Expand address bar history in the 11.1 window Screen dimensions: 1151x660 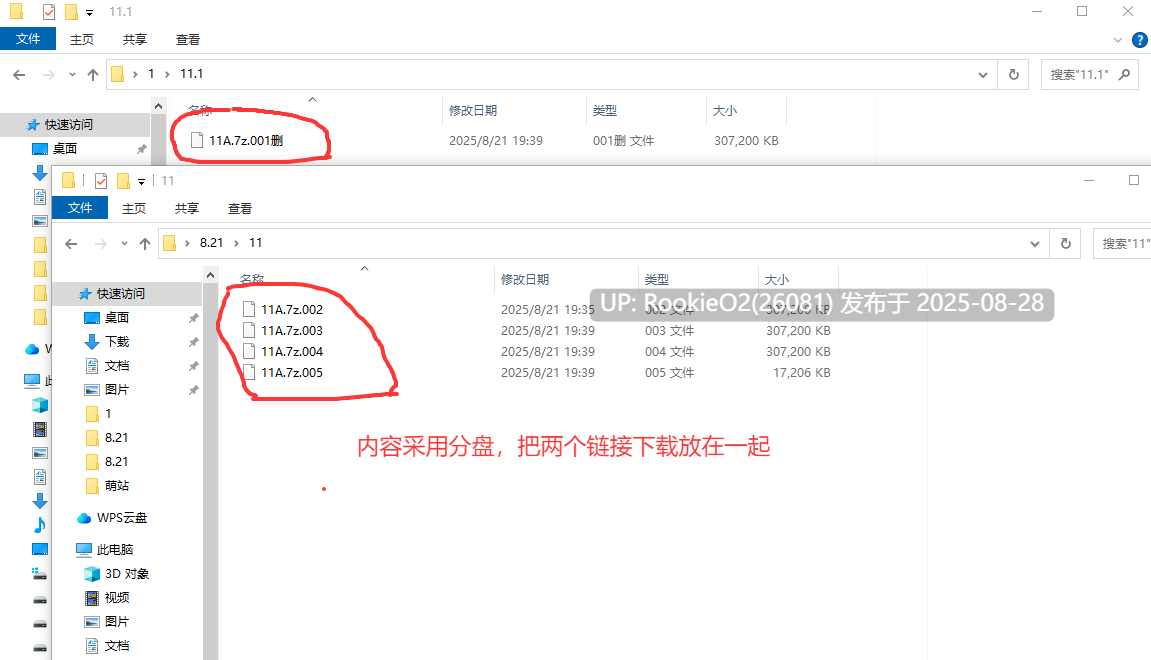tap(983, 75)
